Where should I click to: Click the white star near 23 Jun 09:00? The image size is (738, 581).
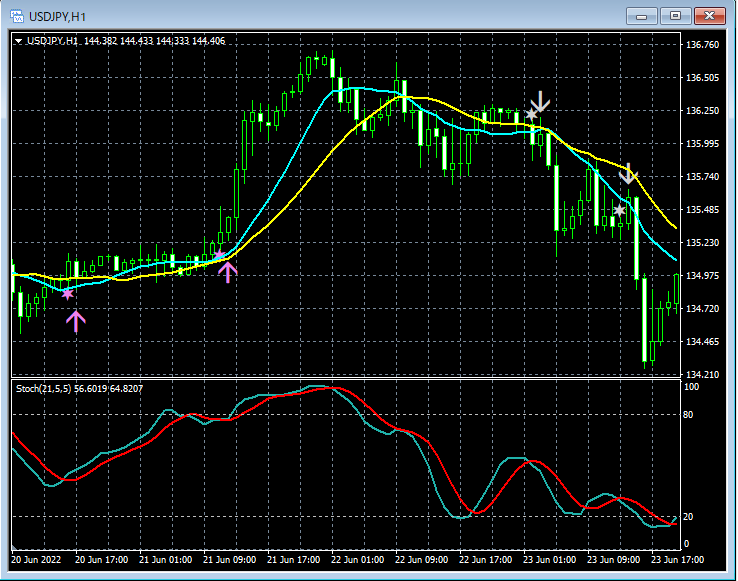pos(619,210)
